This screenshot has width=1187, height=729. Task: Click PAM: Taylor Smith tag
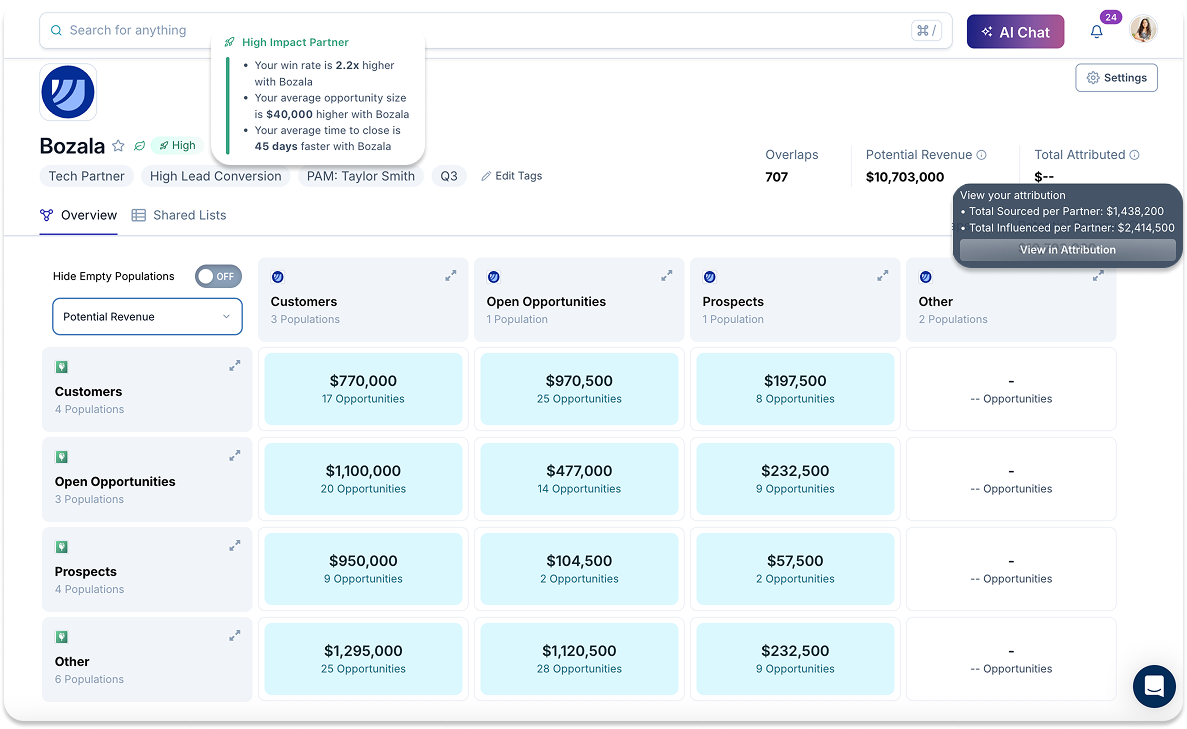360,176
